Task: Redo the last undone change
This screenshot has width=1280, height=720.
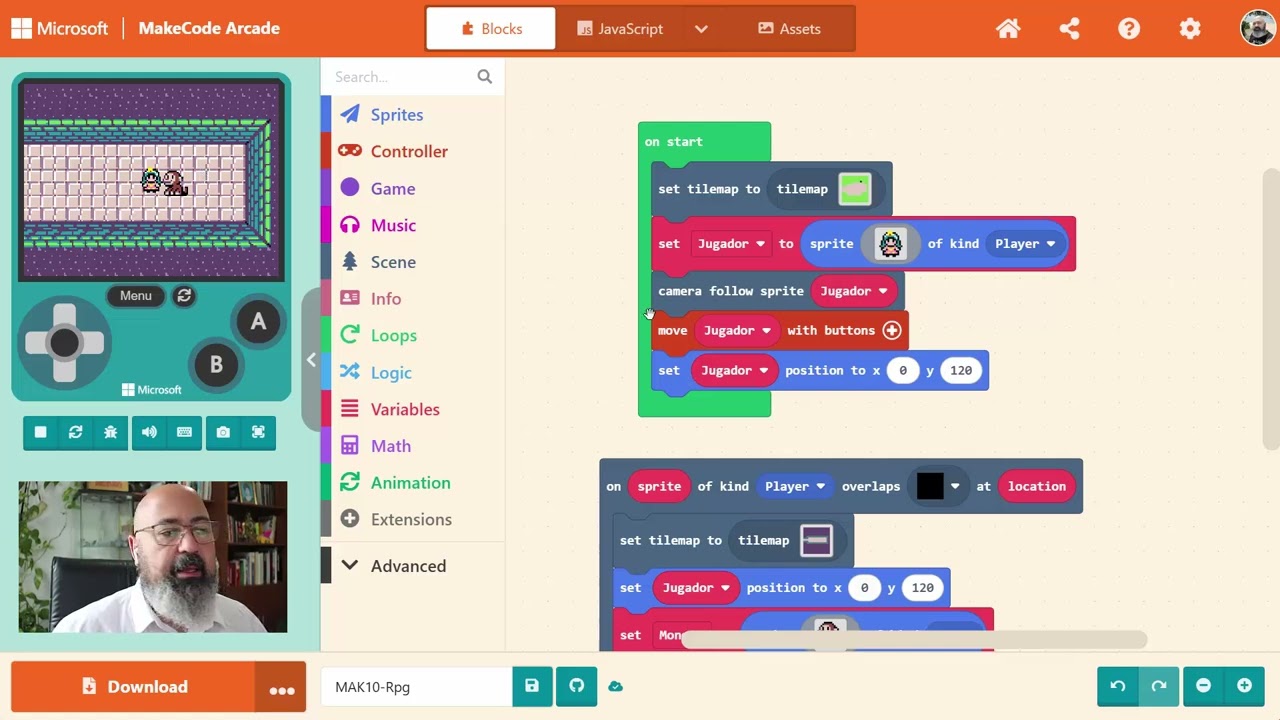Action: (x=1159, y=686)
